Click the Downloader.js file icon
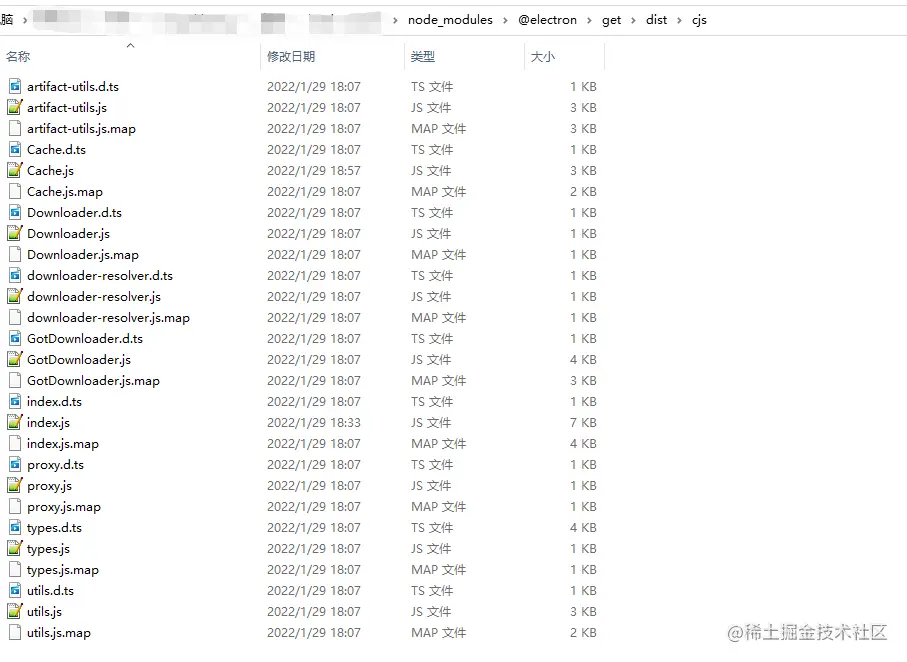The width and height of the screenshot is (907, 662). tap(15, 234)
